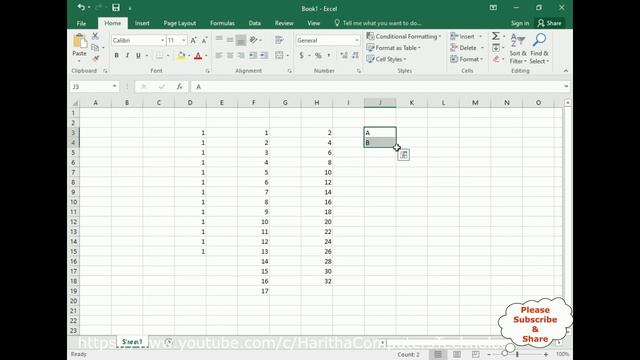Open the Auto Fill Options smart tag
This screenshot has height=360, width=640.
404,155
